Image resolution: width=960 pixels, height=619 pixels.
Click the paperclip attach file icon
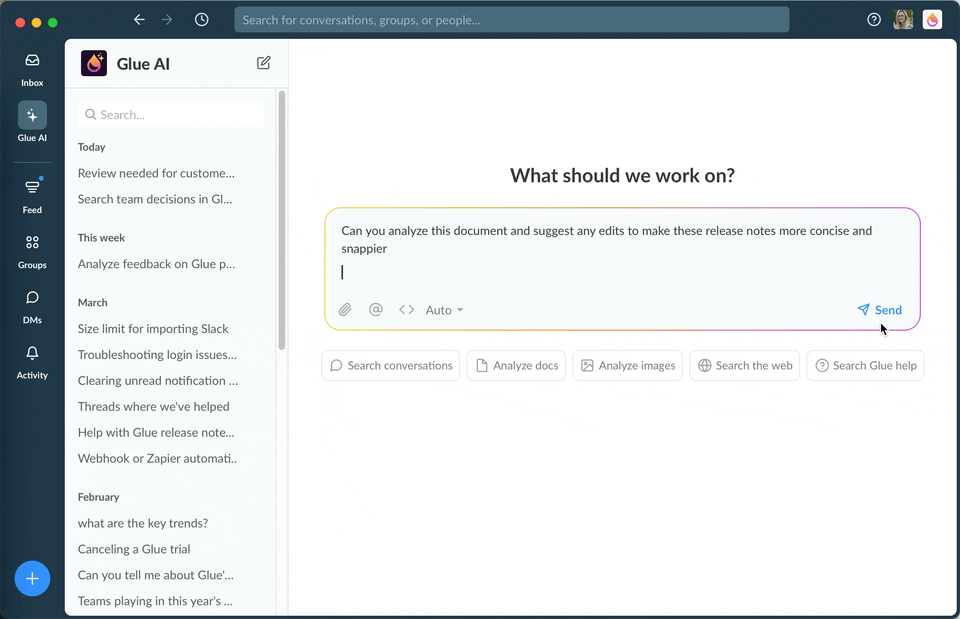pyautogui.click(x=345, y=310)
